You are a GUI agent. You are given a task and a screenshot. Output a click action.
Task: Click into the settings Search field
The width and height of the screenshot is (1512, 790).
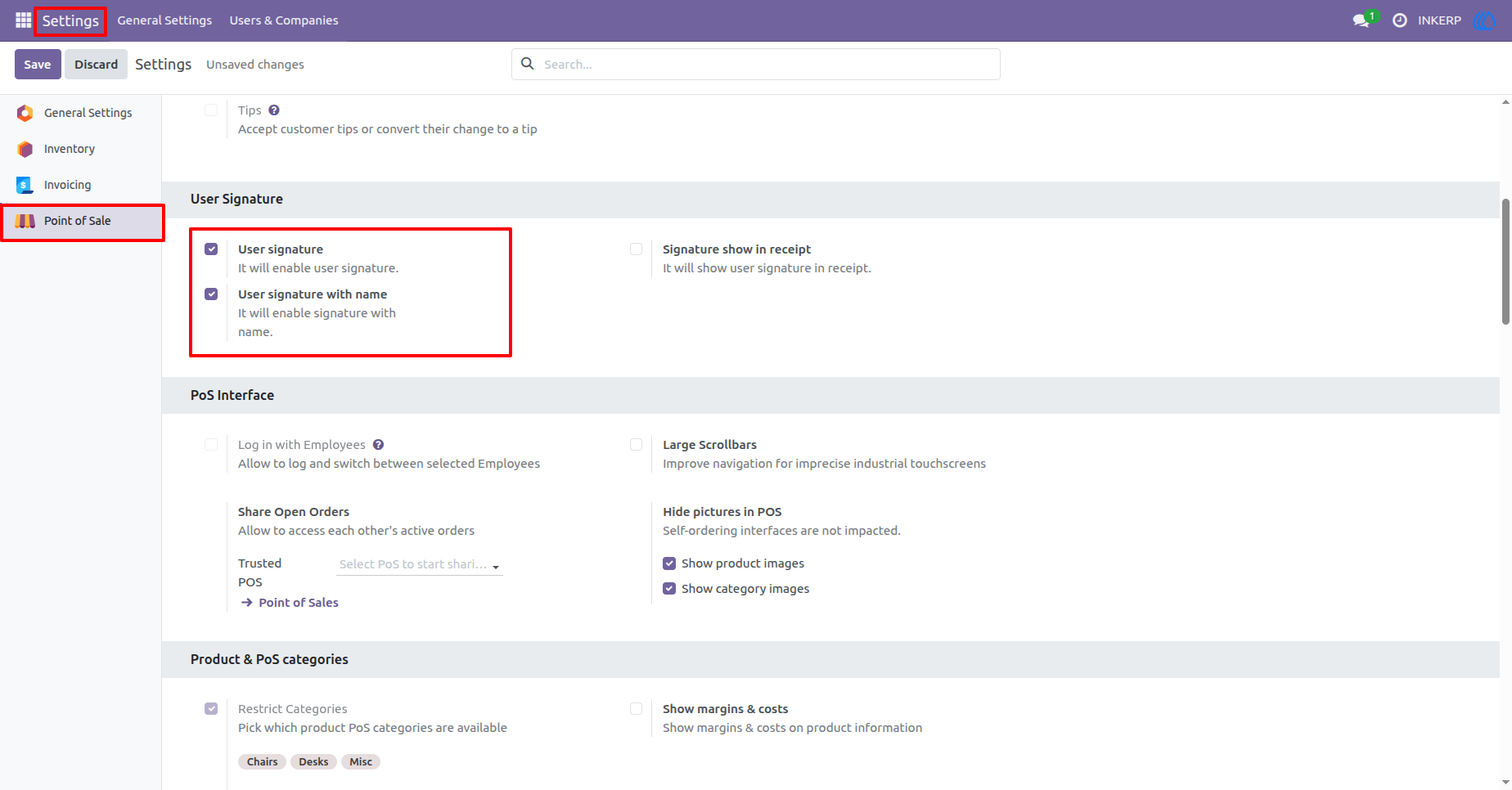pyautogui.click(x=755, y=64)
